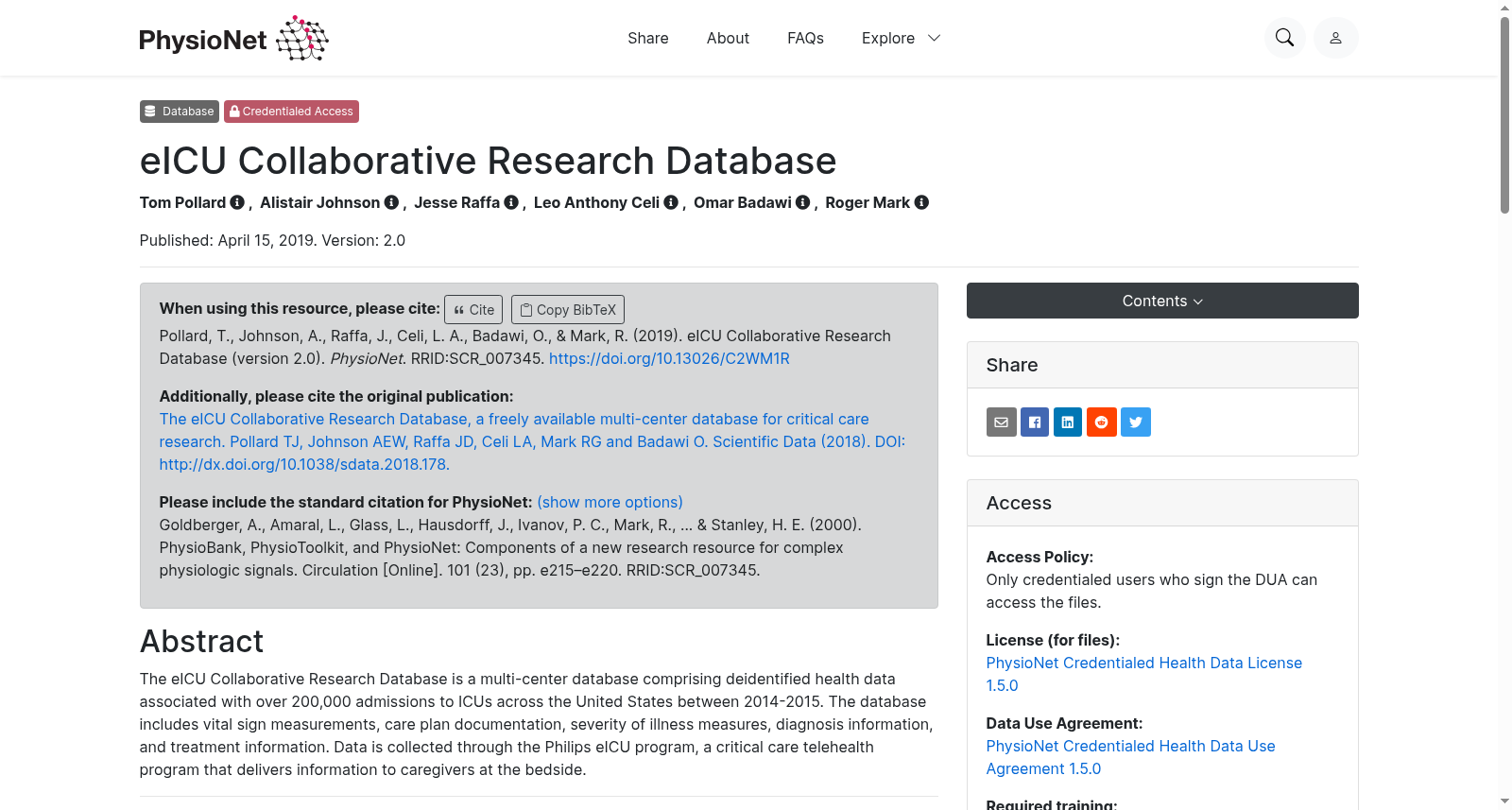Share on LinkedIn icon
Viewport: 1512px width, 810px height.
(1068, 422)
